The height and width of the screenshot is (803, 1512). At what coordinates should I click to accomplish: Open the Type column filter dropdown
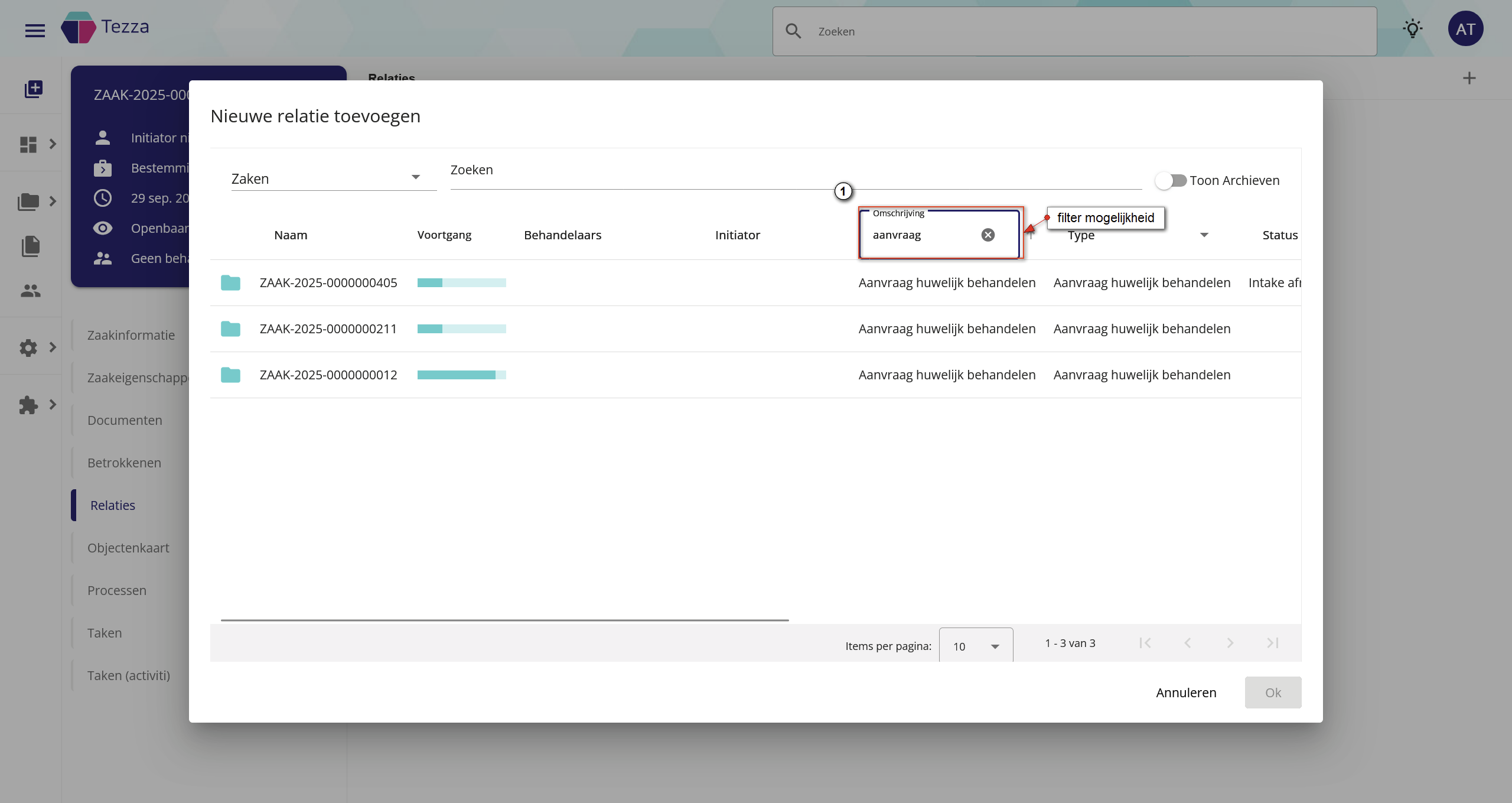tap(1204, 235)
